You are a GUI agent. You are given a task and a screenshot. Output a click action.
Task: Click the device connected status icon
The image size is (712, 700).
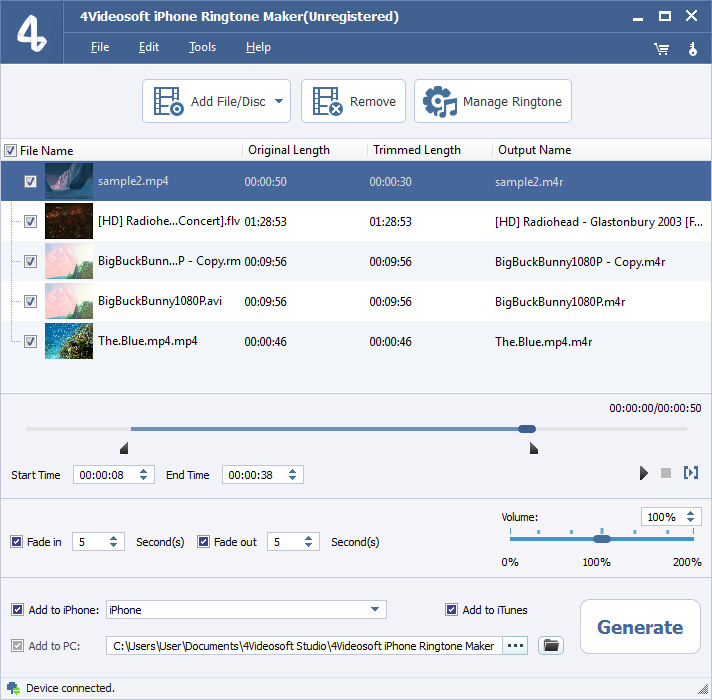point(14,688)
